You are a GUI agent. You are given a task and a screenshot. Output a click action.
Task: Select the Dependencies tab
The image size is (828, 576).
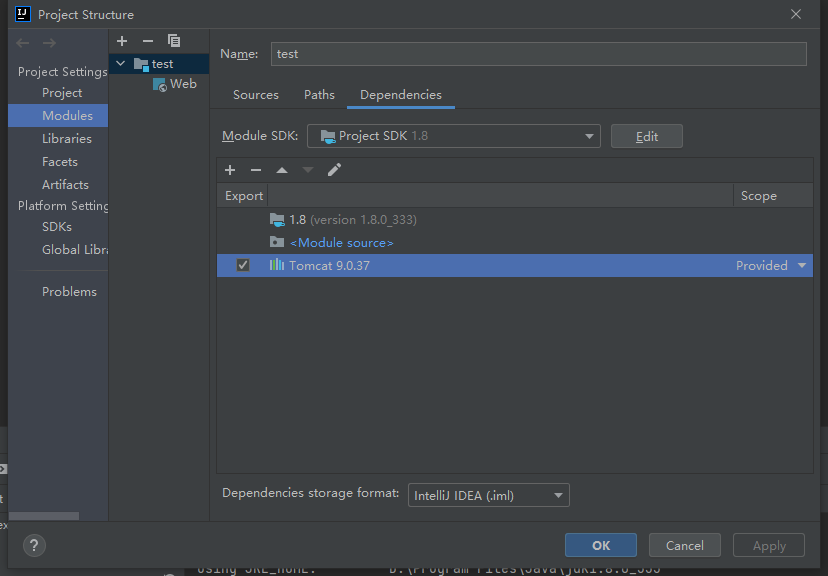401,95
